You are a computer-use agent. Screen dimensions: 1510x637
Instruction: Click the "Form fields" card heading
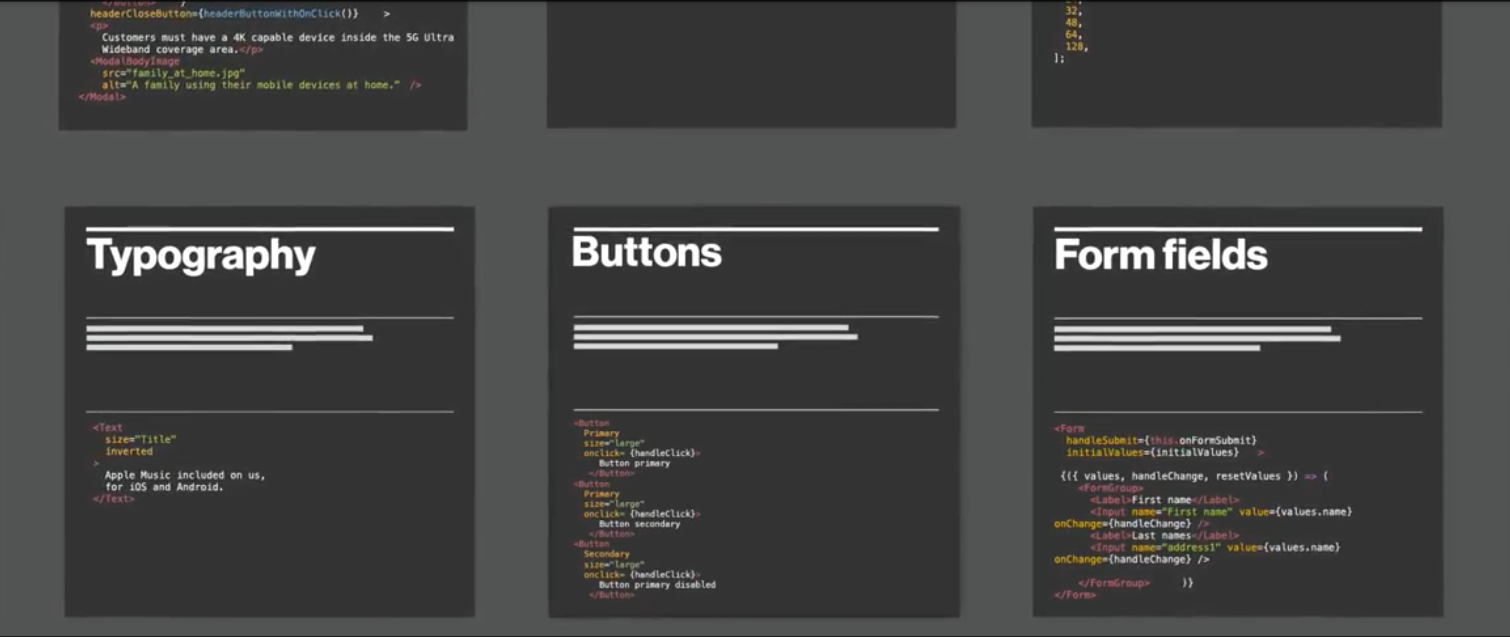tap(1161, 255)
